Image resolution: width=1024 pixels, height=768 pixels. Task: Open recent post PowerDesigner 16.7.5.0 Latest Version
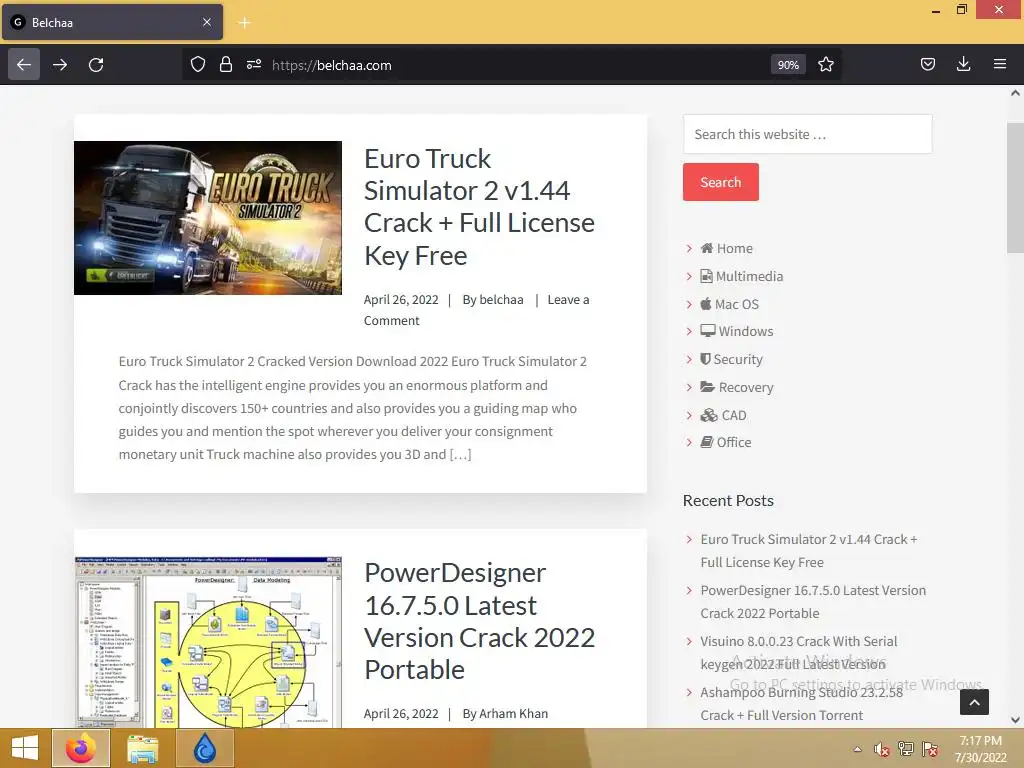(813, 601)
